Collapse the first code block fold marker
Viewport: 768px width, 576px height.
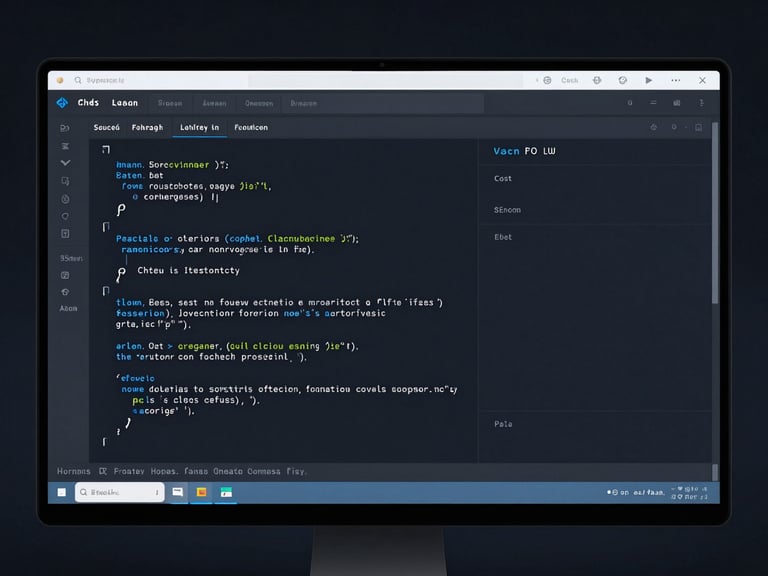click(x=106, y=149)
